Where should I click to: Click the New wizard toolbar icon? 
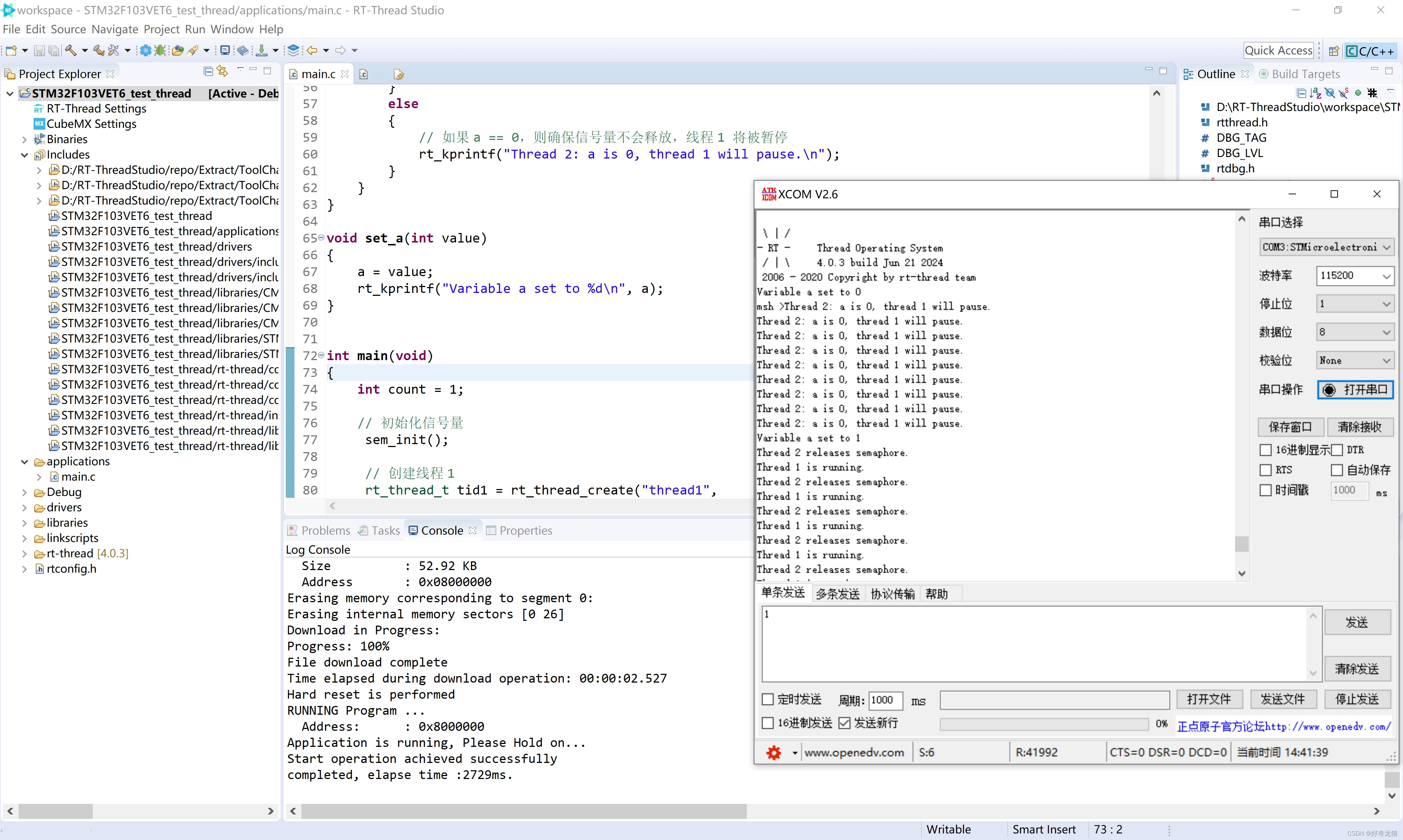click(x=11, y=50)
